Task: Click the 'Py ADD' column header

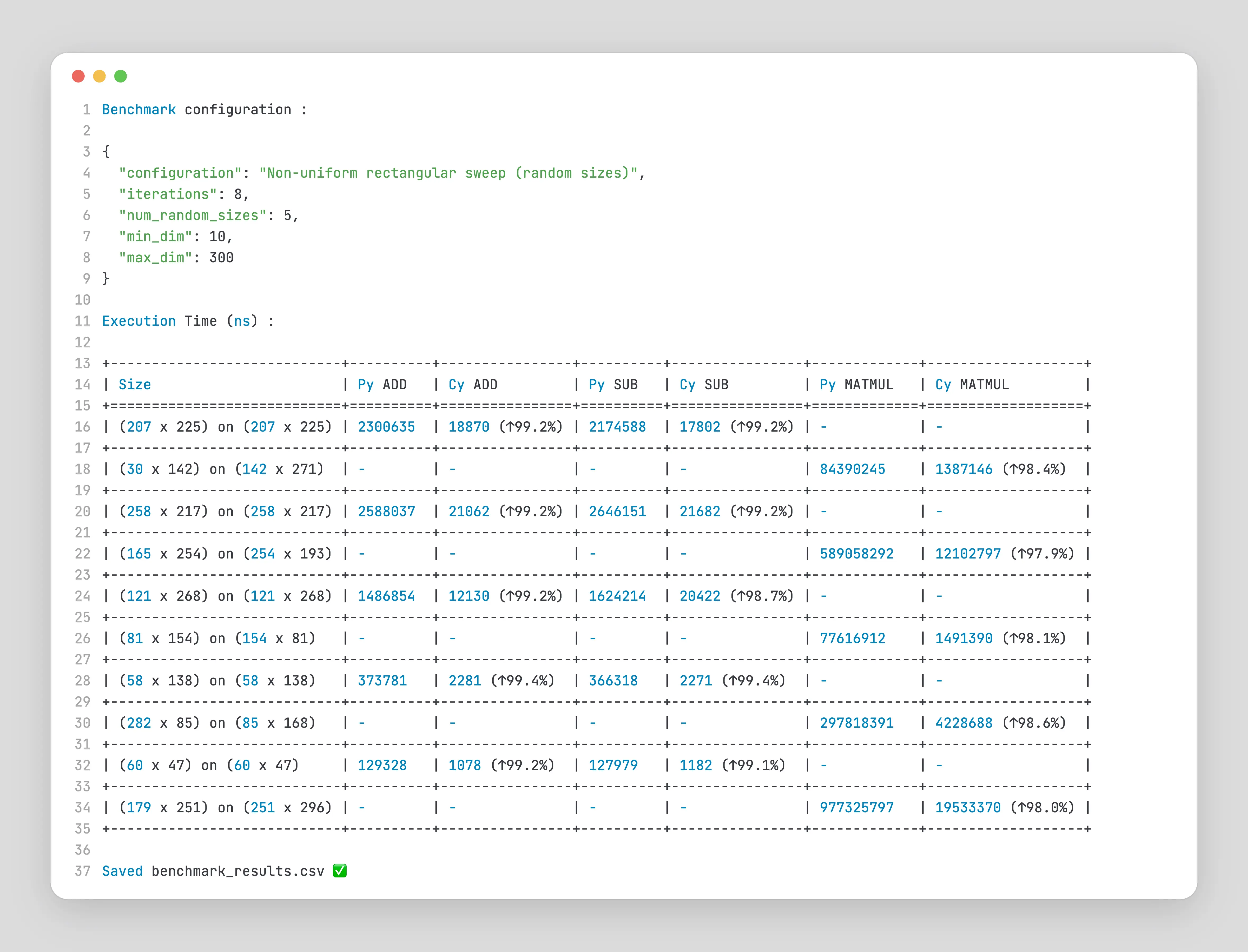Action: (382, 384)
